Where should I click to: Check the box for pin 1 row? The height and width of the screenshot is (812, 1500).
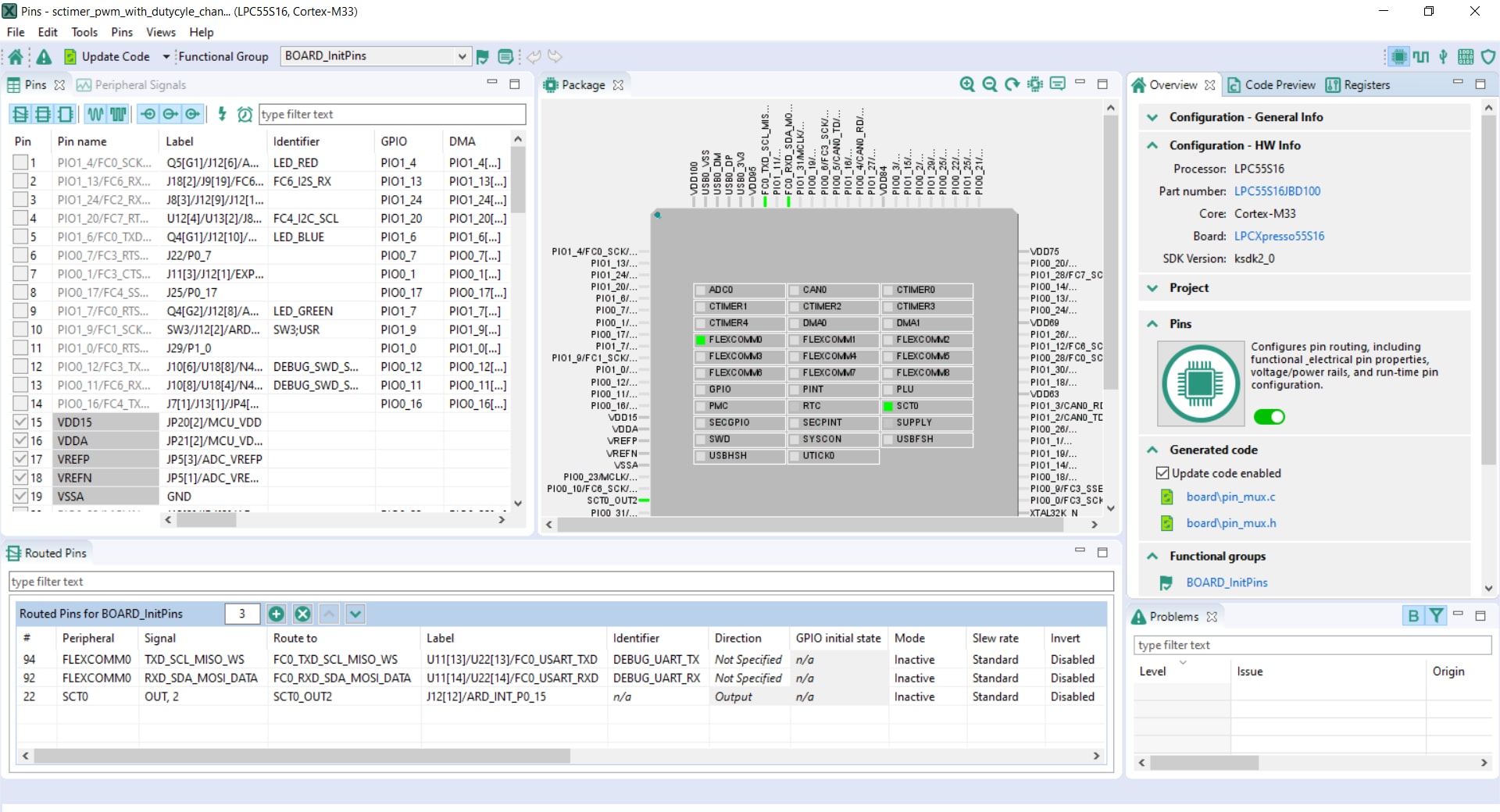point(20,162)
